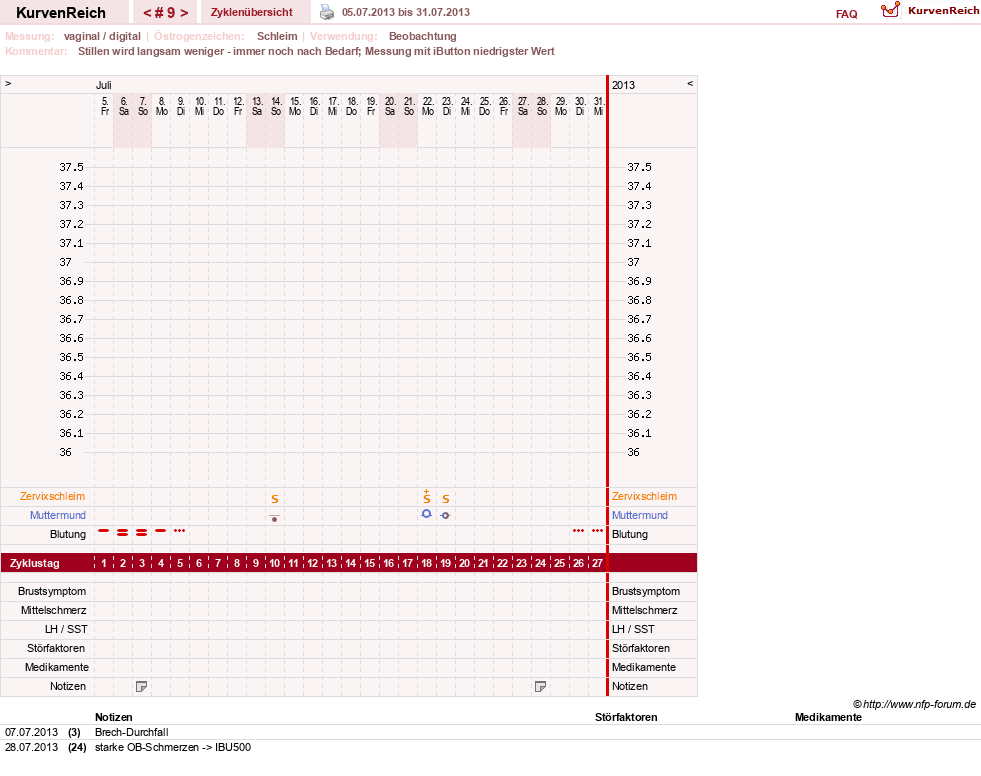Image resolution: width=981 pixels, height=776 pixels.
Task: Click the Störfaktoren column heading below chart
Action: 626,717
